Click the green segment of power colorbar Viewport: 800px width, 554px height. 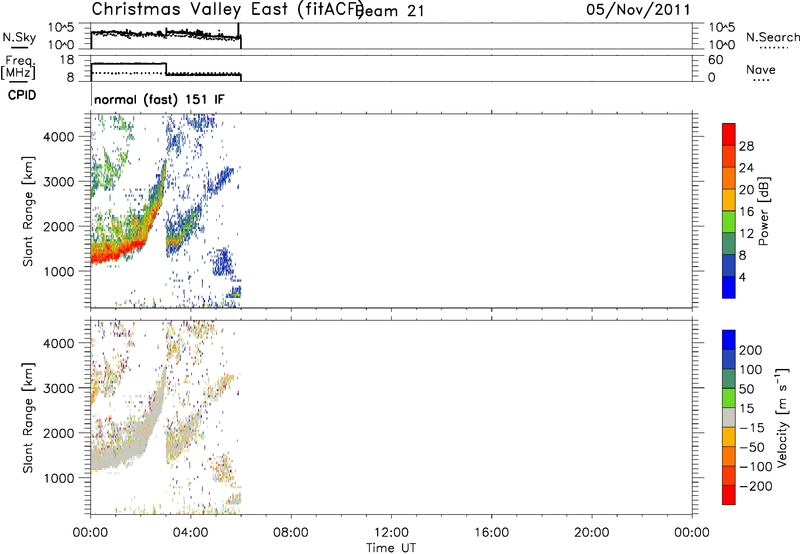[x=729, y=222]
